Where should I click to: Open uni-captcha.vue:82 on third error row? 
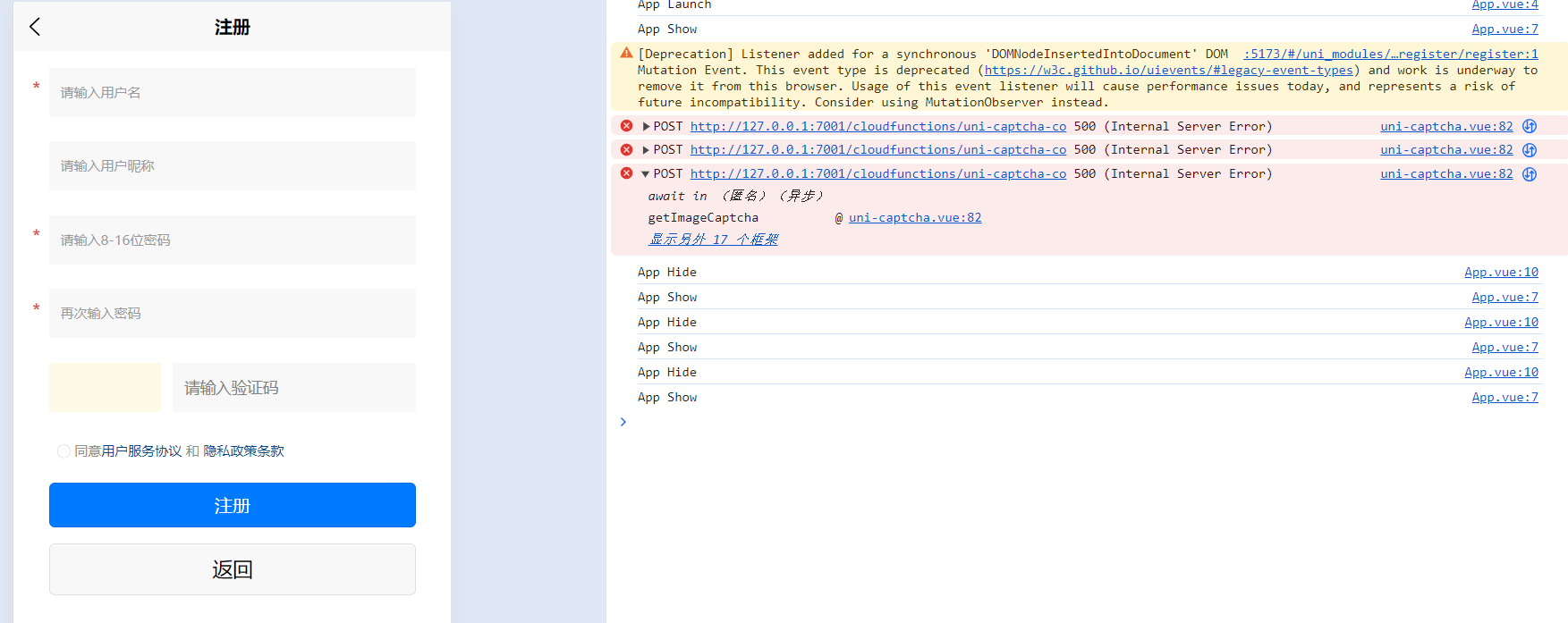click(x=1446, y=173)
